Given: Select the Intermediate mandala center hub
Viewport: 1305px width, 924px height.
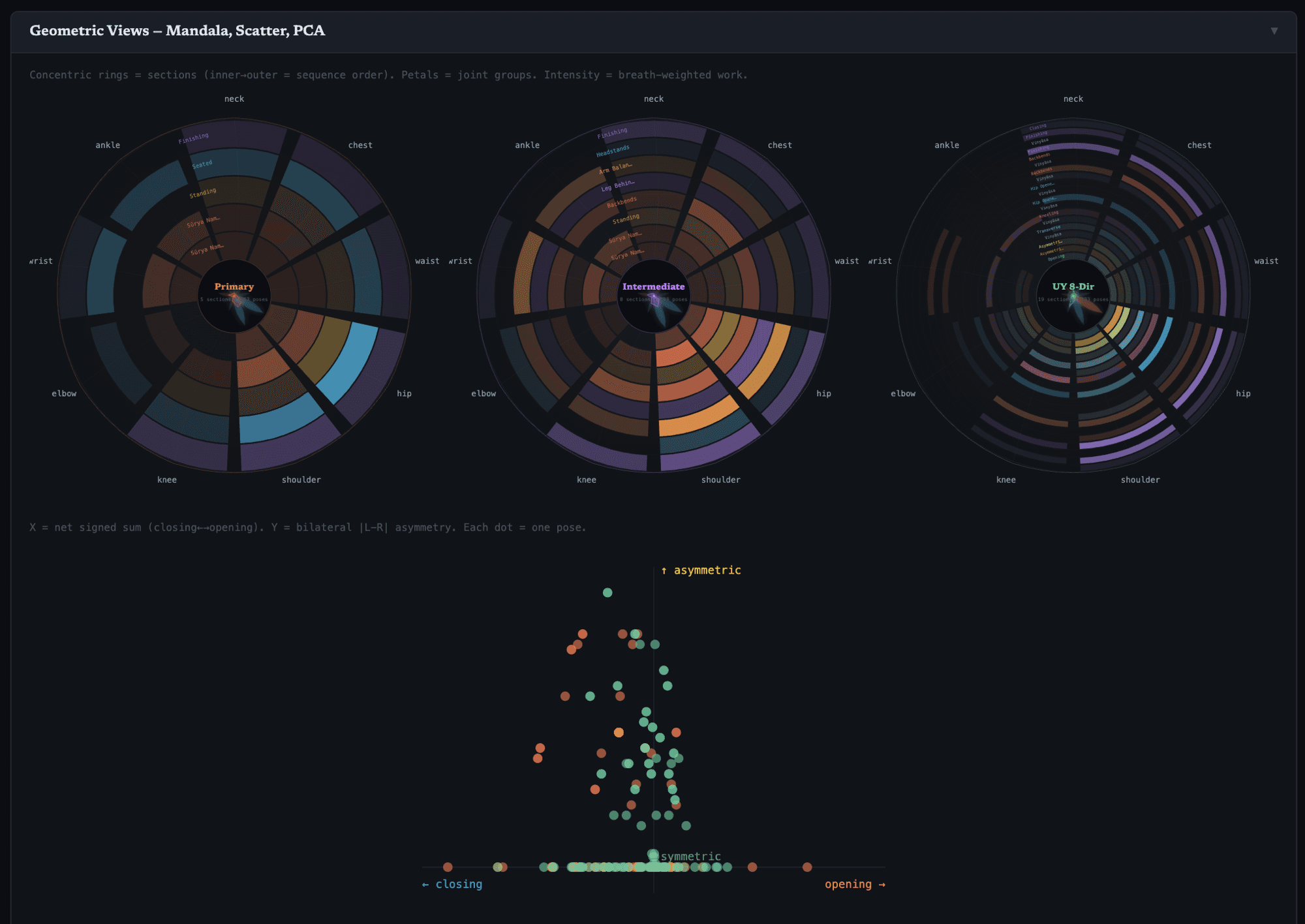Looking at the screenshot, I should (x=654, y=295).
